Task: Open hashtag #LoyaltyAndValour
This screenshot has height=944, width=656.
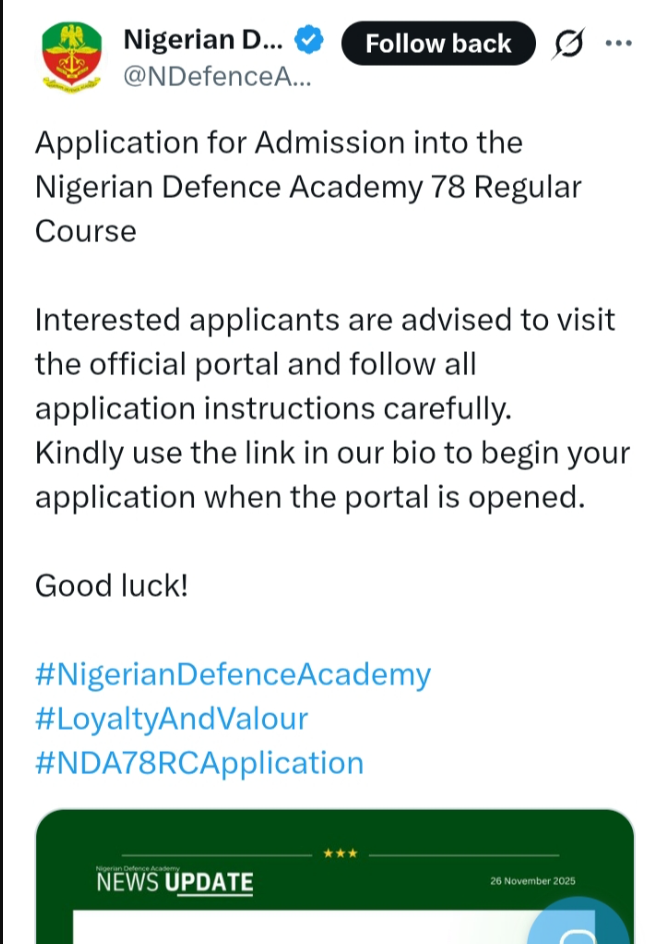Action: (x=171, y=719)
